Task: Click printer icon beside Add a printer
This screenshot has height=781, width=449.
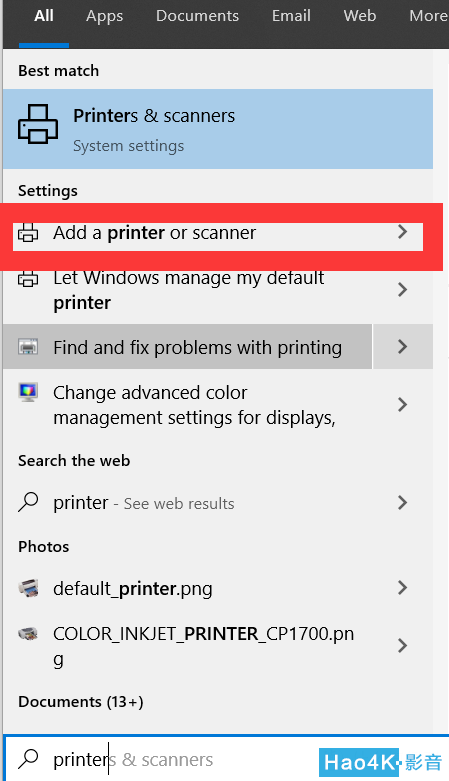Action: pos(28,233)
